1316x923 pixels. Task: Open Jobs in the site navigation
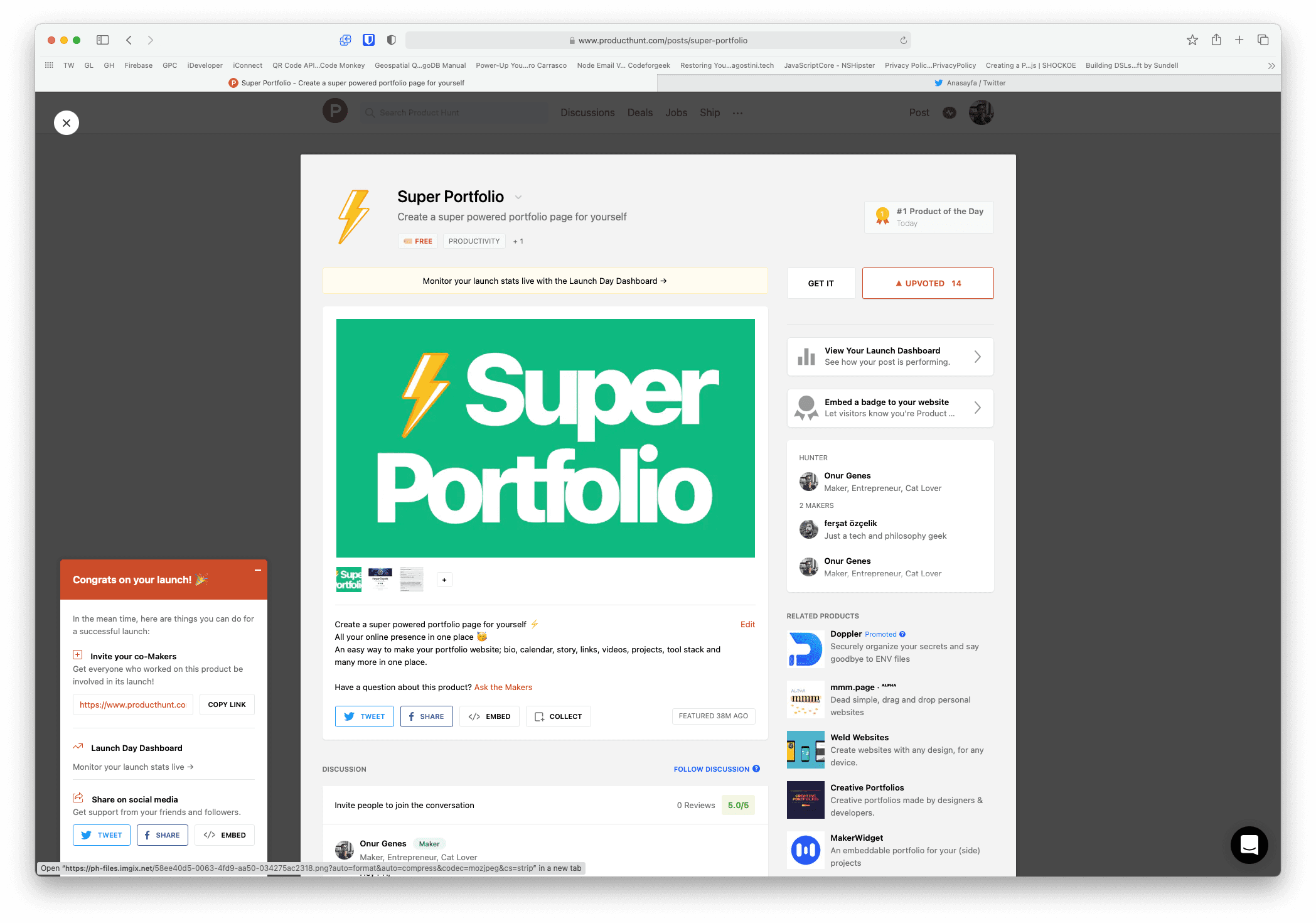pos(676,112)
